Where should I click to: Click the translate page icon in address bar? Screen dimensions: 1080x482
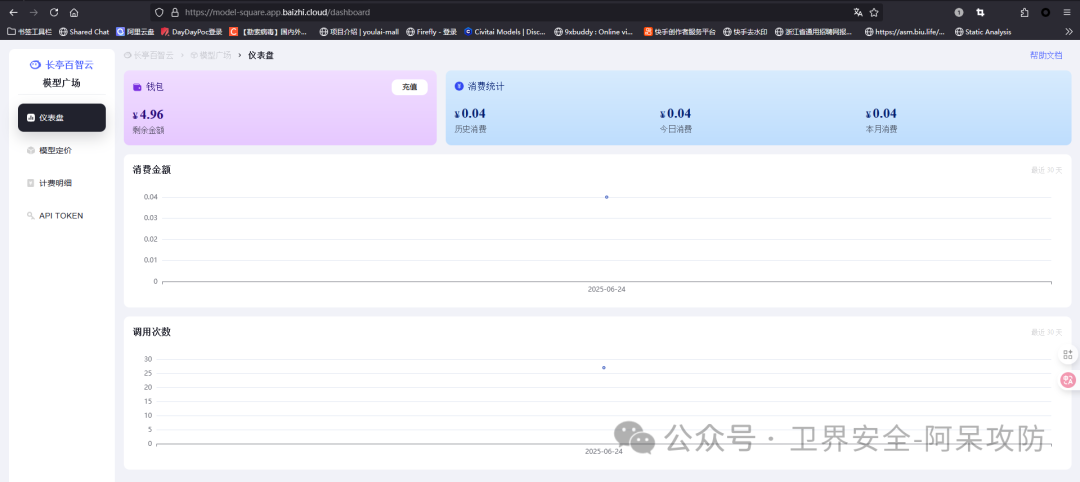pos(858,12)
